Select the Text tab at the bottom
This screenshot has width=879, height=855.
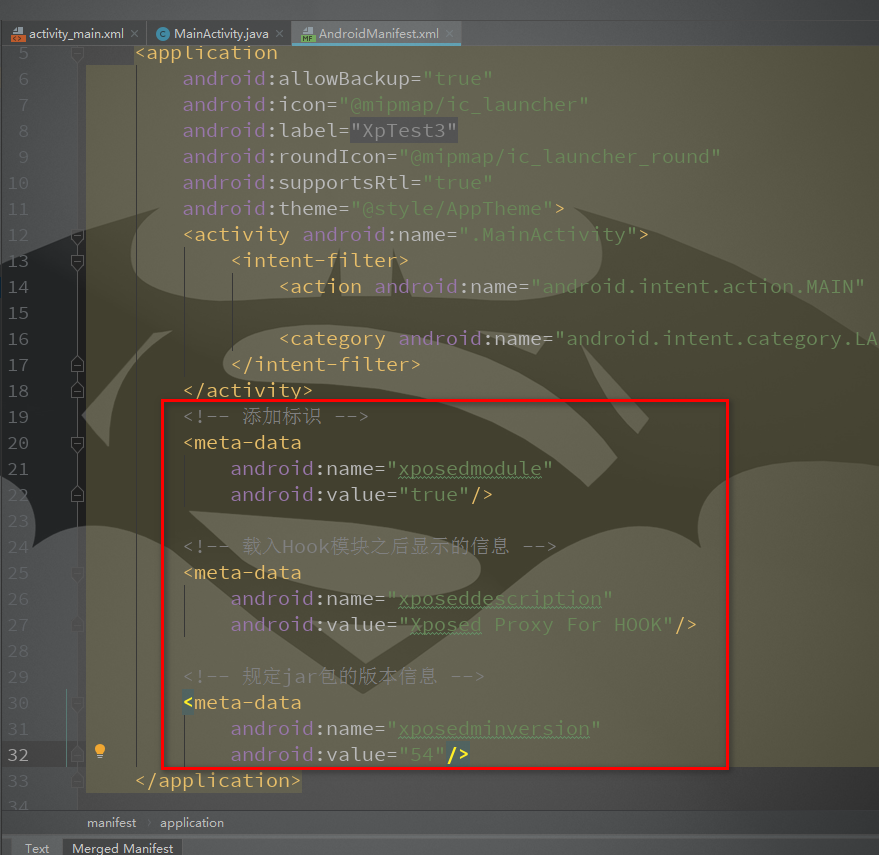click(36, 847)
